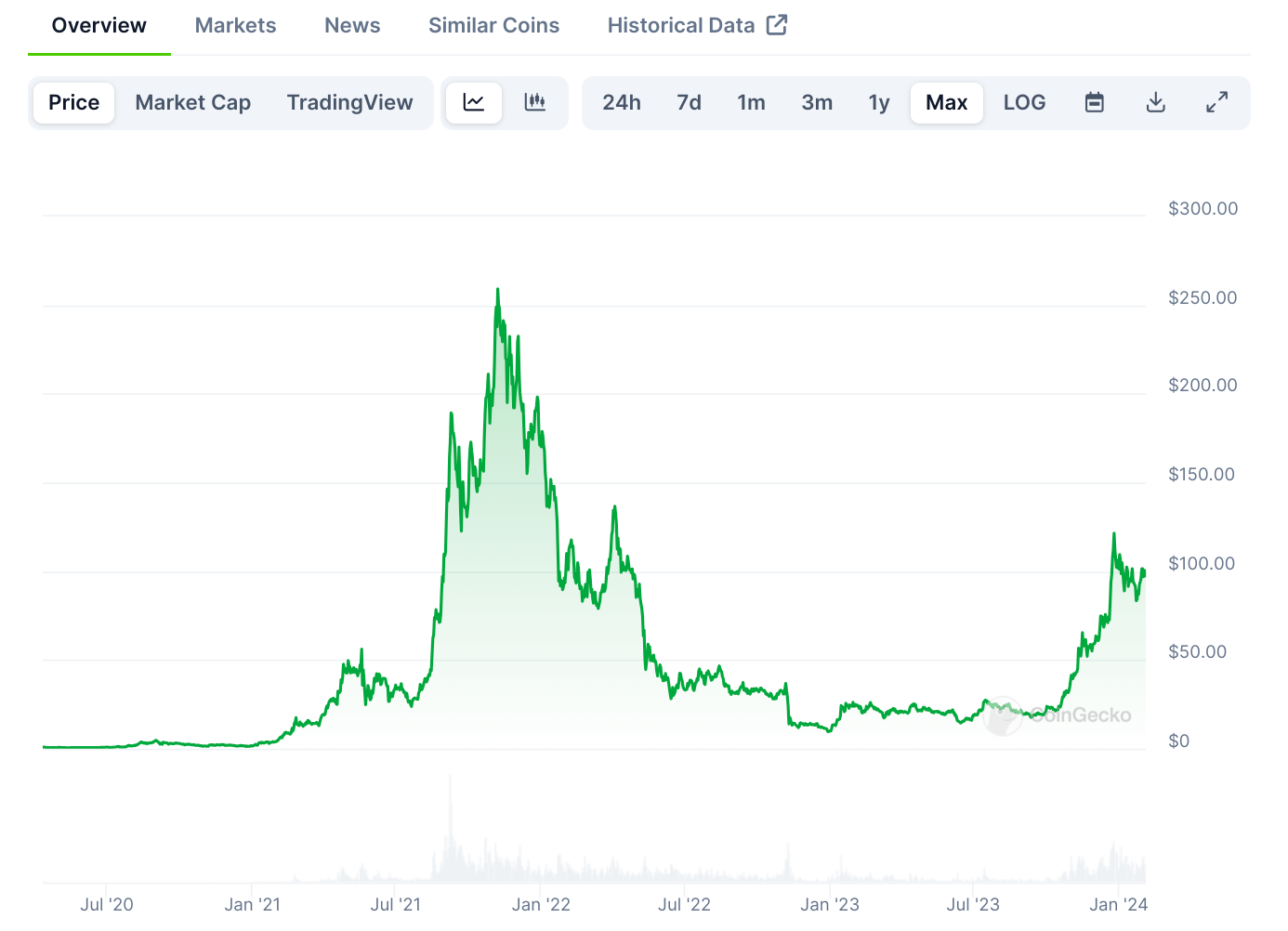The height and width of the screenshot is (931, 1288).
Task: Download chart data icon
Action: click(1156, 102)
